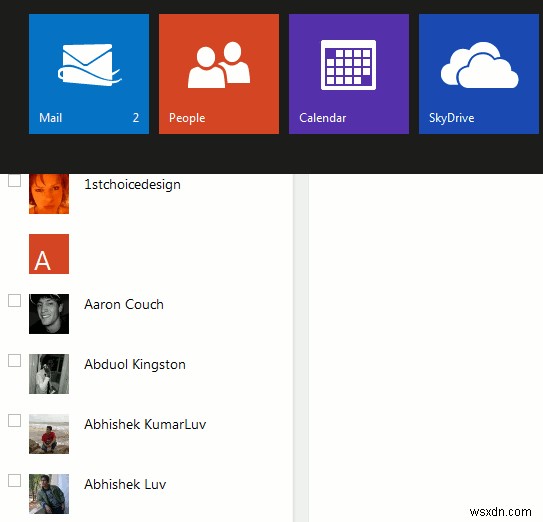Click the contact list vertical scrollbar
This screenshot has width=543, height=522.
click(301, 348)
